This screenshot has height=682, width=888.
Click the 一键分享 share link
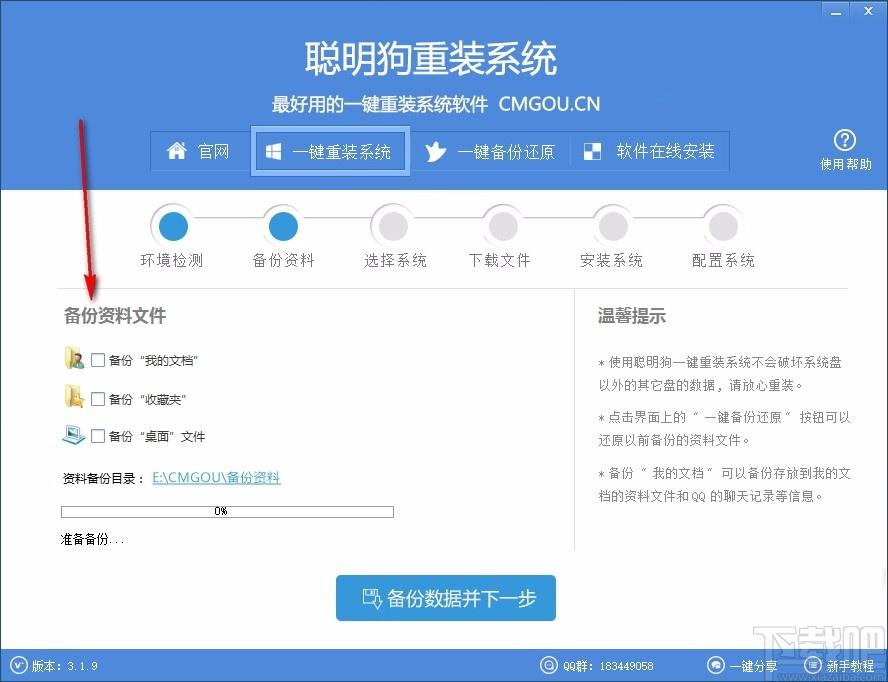click(x=753, y=666)
